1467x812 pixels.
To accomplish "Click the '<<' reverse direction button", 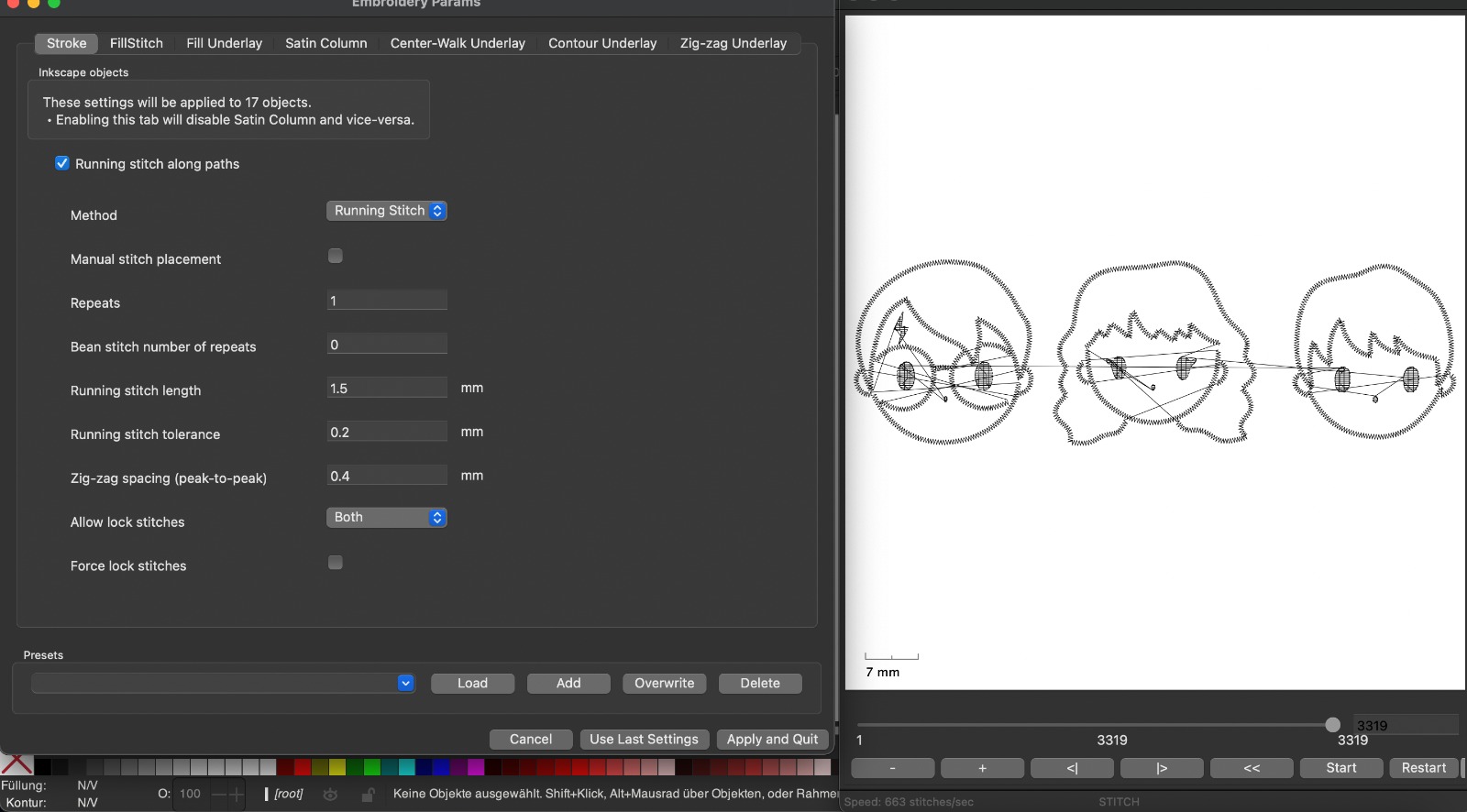I will [1252, 768].
